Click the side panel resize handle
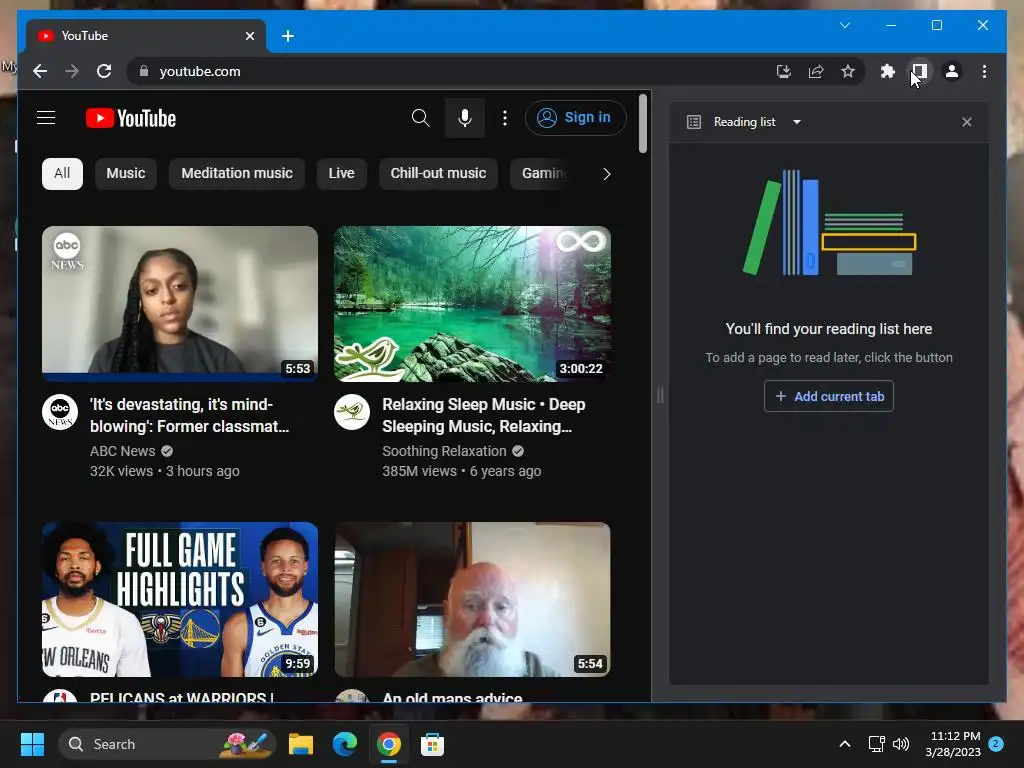1024x768 pixels. [660, 395]
